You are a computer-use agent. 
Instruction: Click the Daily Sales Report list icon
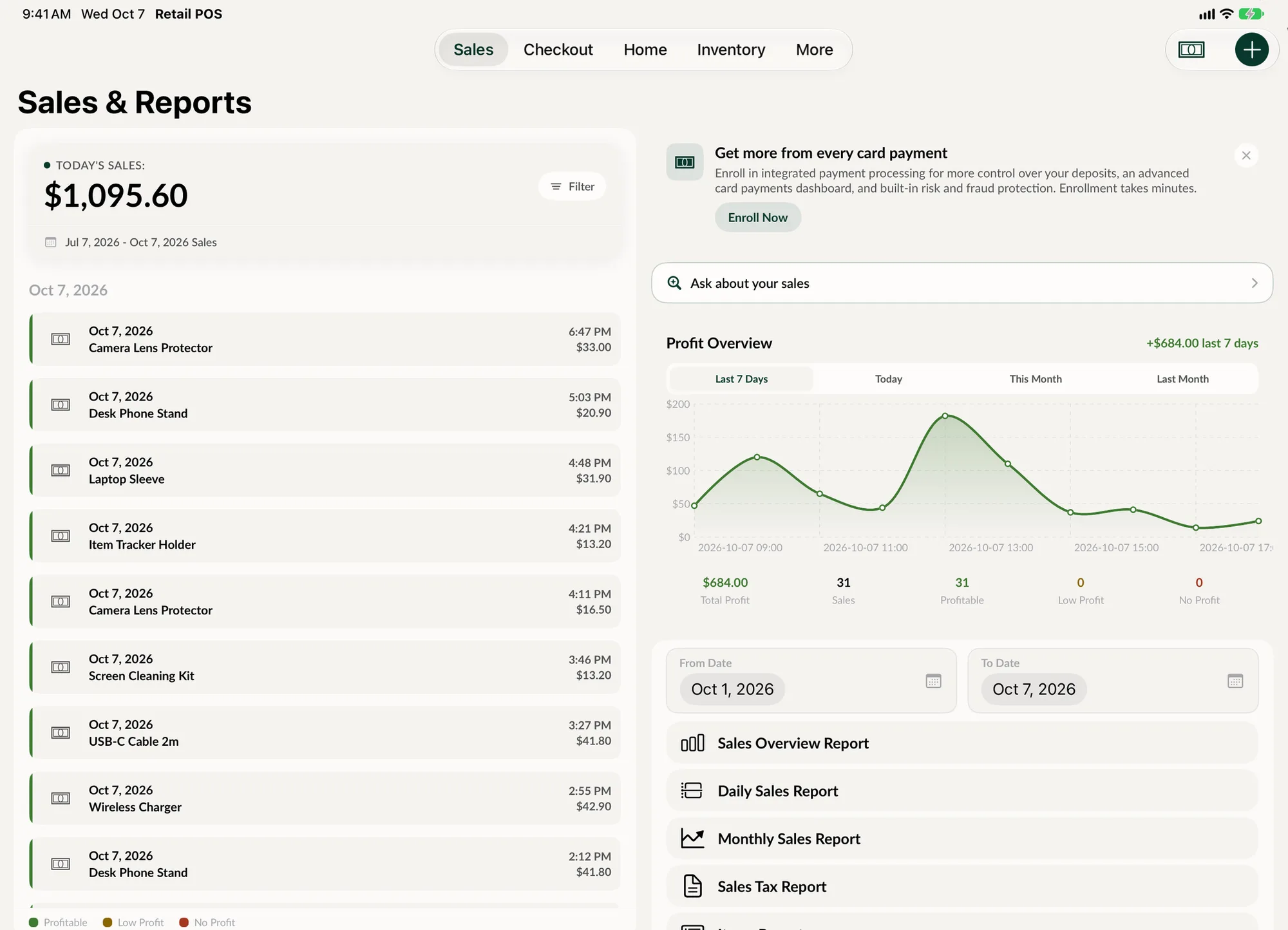point(692,790)
